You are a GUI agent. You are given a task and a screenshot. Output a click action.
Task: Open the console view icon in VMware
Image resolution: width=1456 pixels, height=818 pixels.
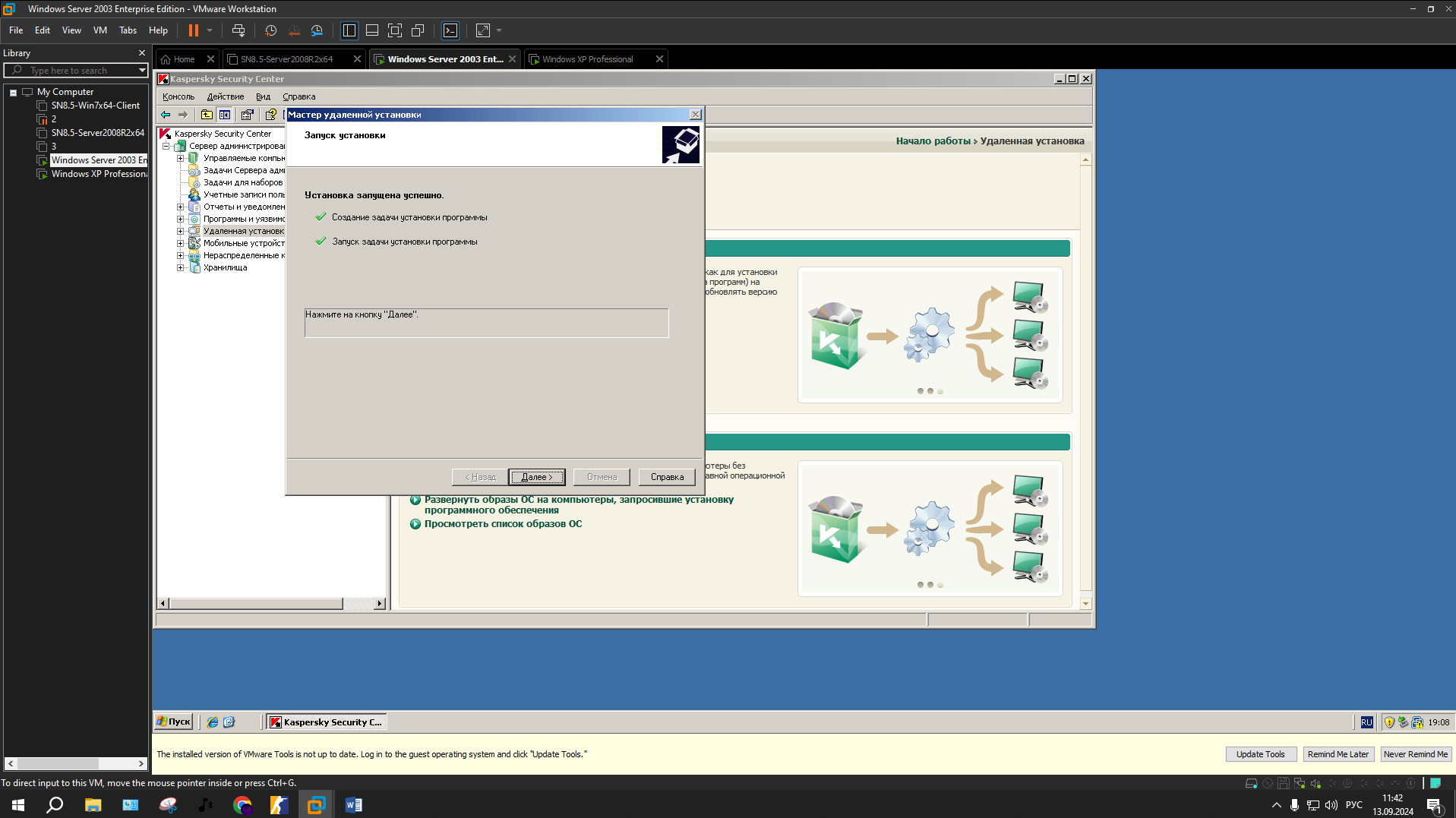[x=450, y=30]
